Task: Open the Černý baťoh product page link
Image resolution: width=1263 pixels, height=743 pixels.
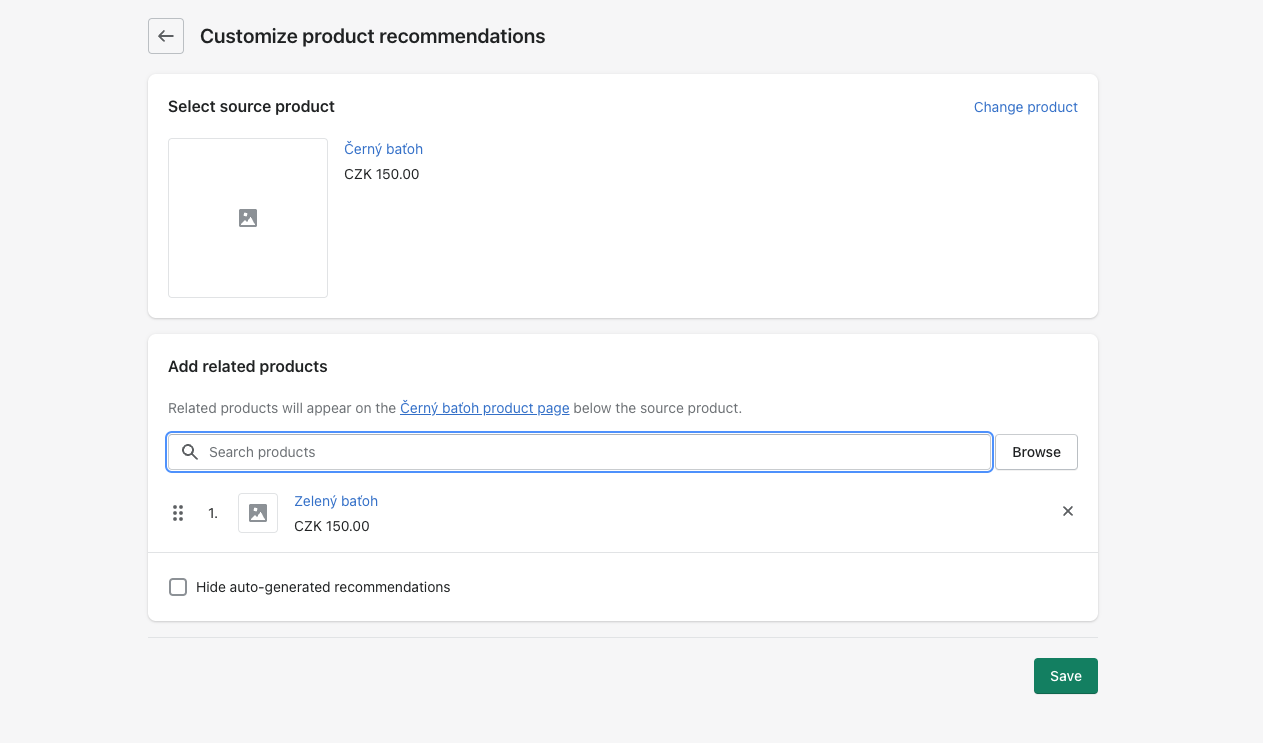Action: point(484,408)
